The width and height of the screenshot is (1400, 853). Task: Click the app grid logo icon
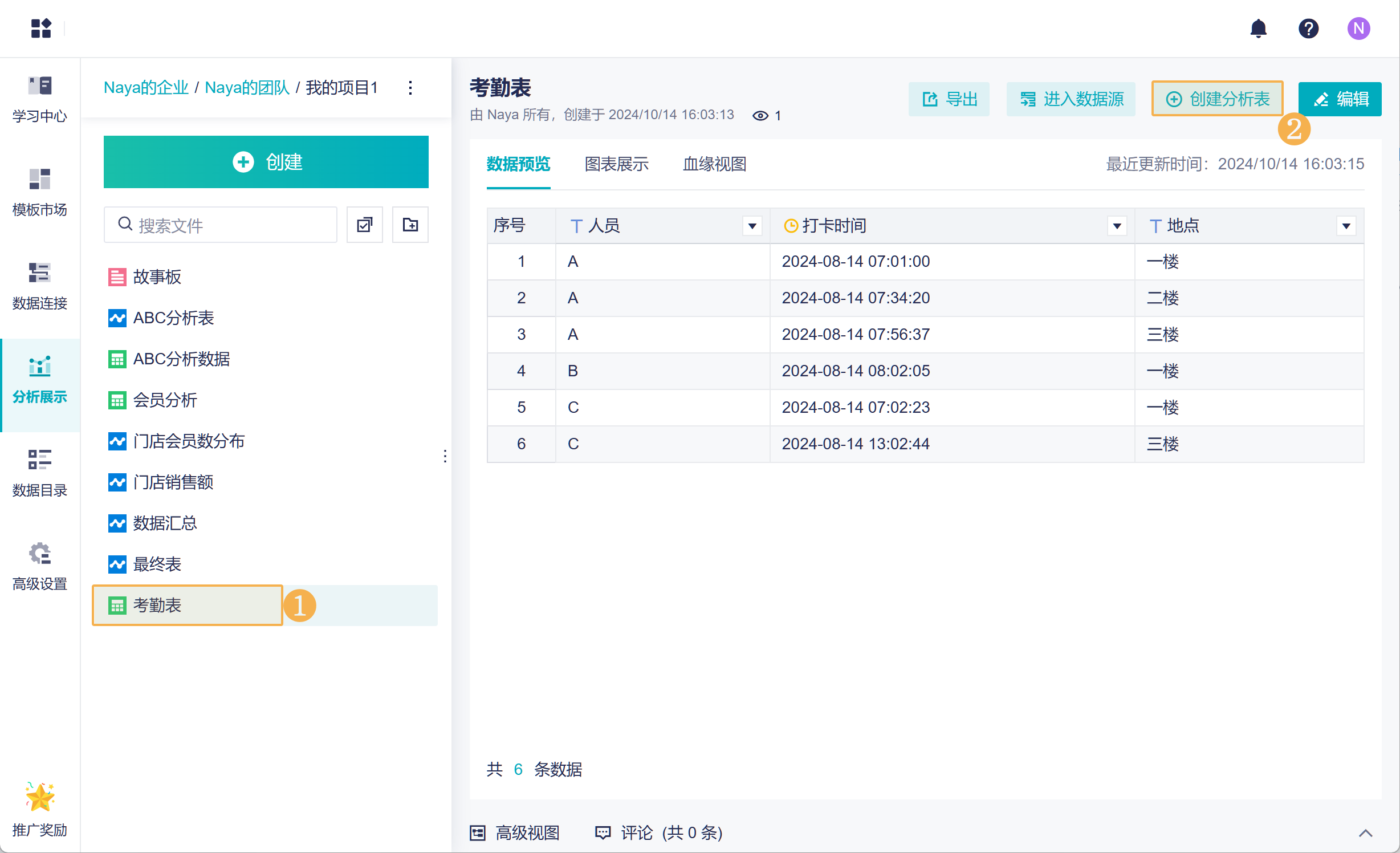(x=41, y=29)
